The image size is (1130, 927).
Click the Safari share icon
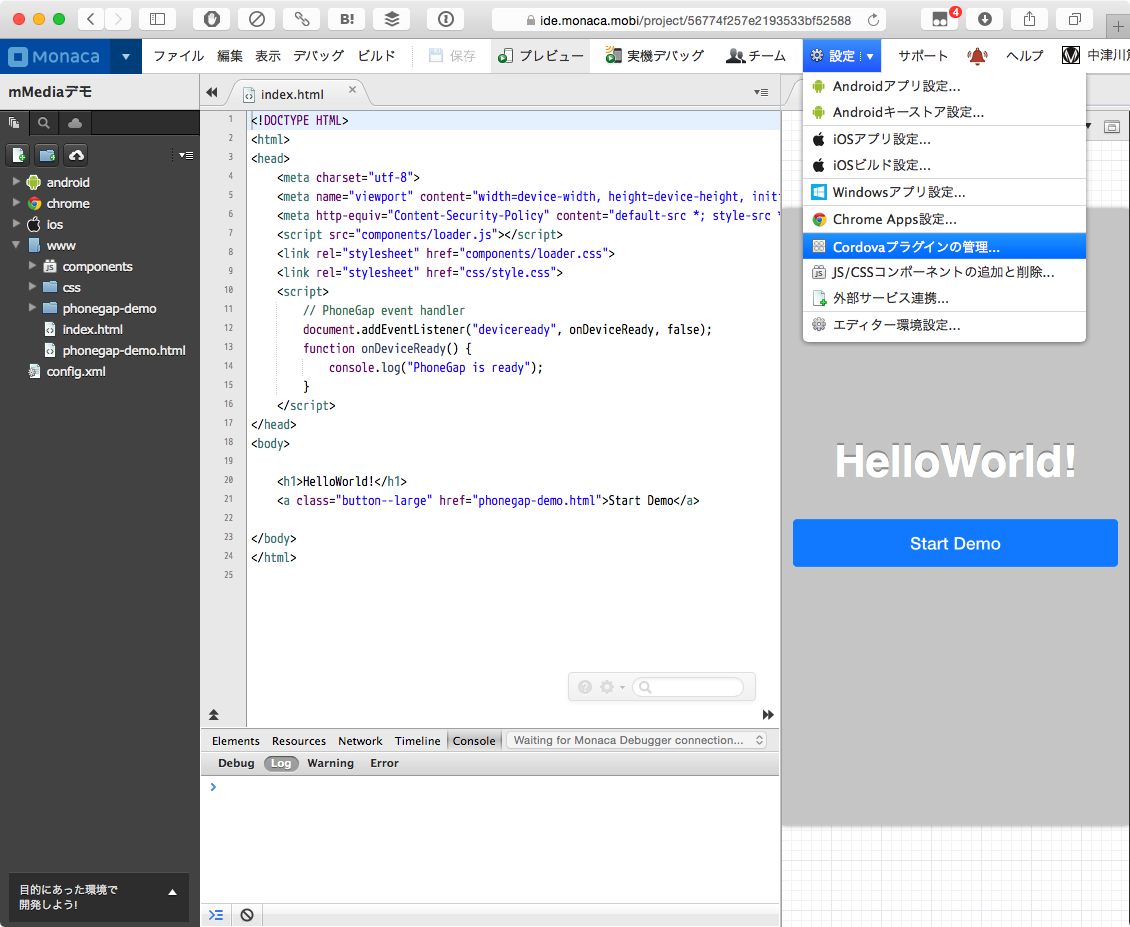(1029, 19)
